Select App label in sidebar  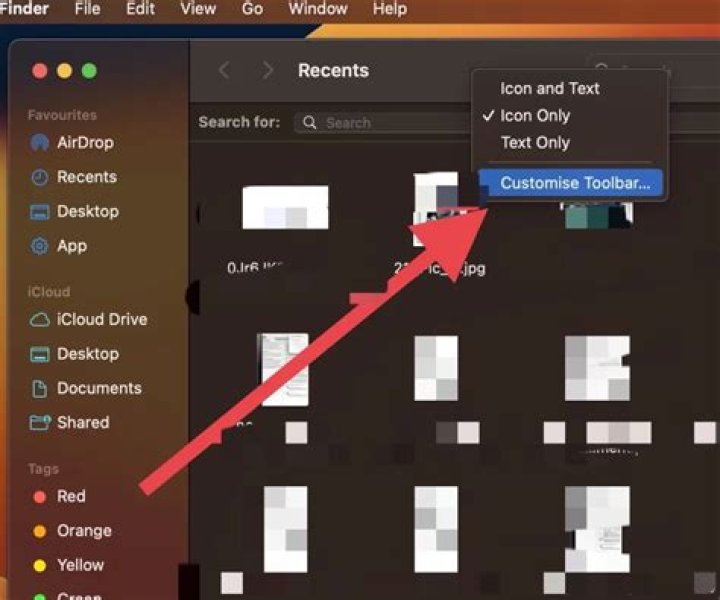pyautogui.click(x=72, y=247)
